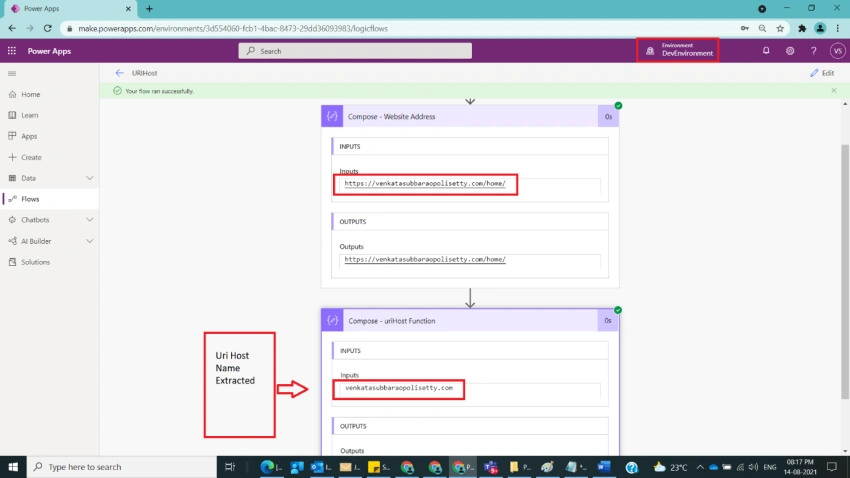The image size is (850, 478).
Task: Open the saved passwords key icon
Action: tap(745, 29)
